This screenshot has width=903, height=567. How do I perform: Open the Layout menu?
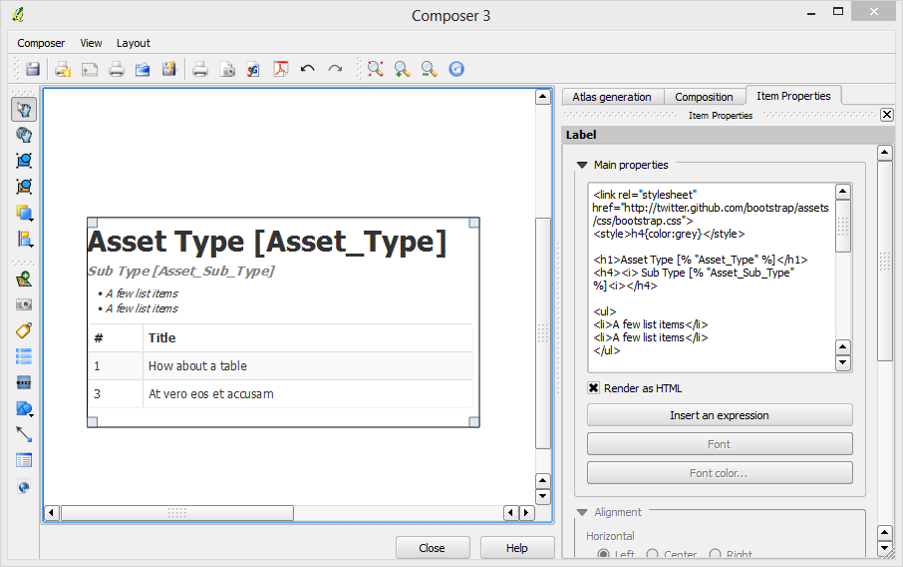coord(133,43)
